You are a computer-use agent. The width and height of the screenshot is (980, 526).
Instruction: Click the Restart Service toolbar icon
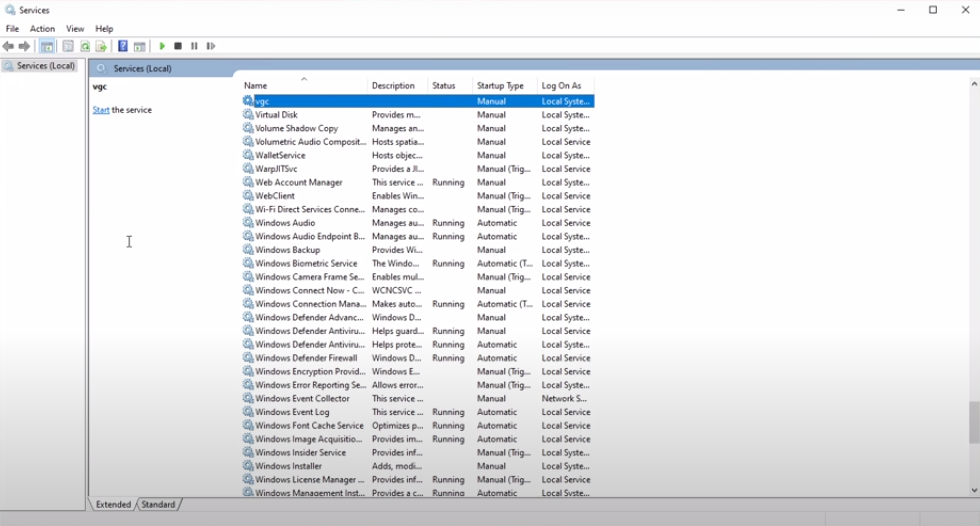[x=211, y=46]
